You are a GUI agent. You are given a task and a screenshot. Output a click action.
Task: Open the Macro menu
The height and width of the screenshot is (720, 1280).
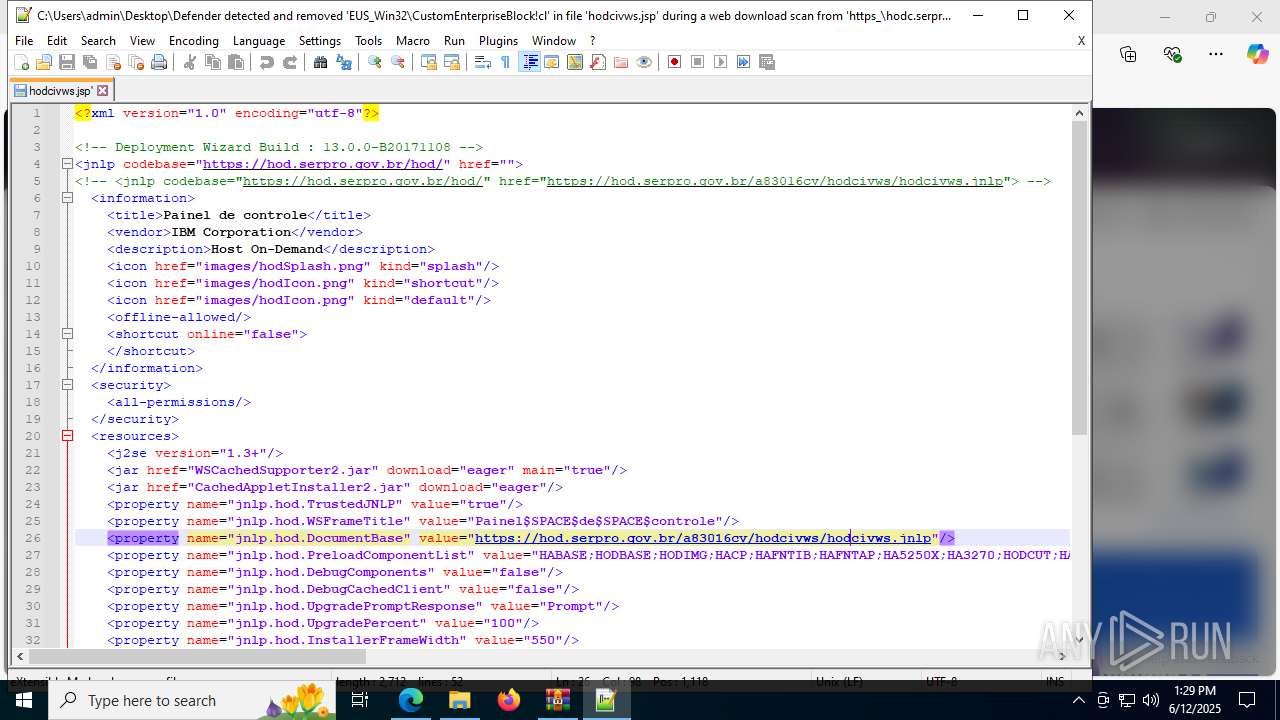pos(412,40)
